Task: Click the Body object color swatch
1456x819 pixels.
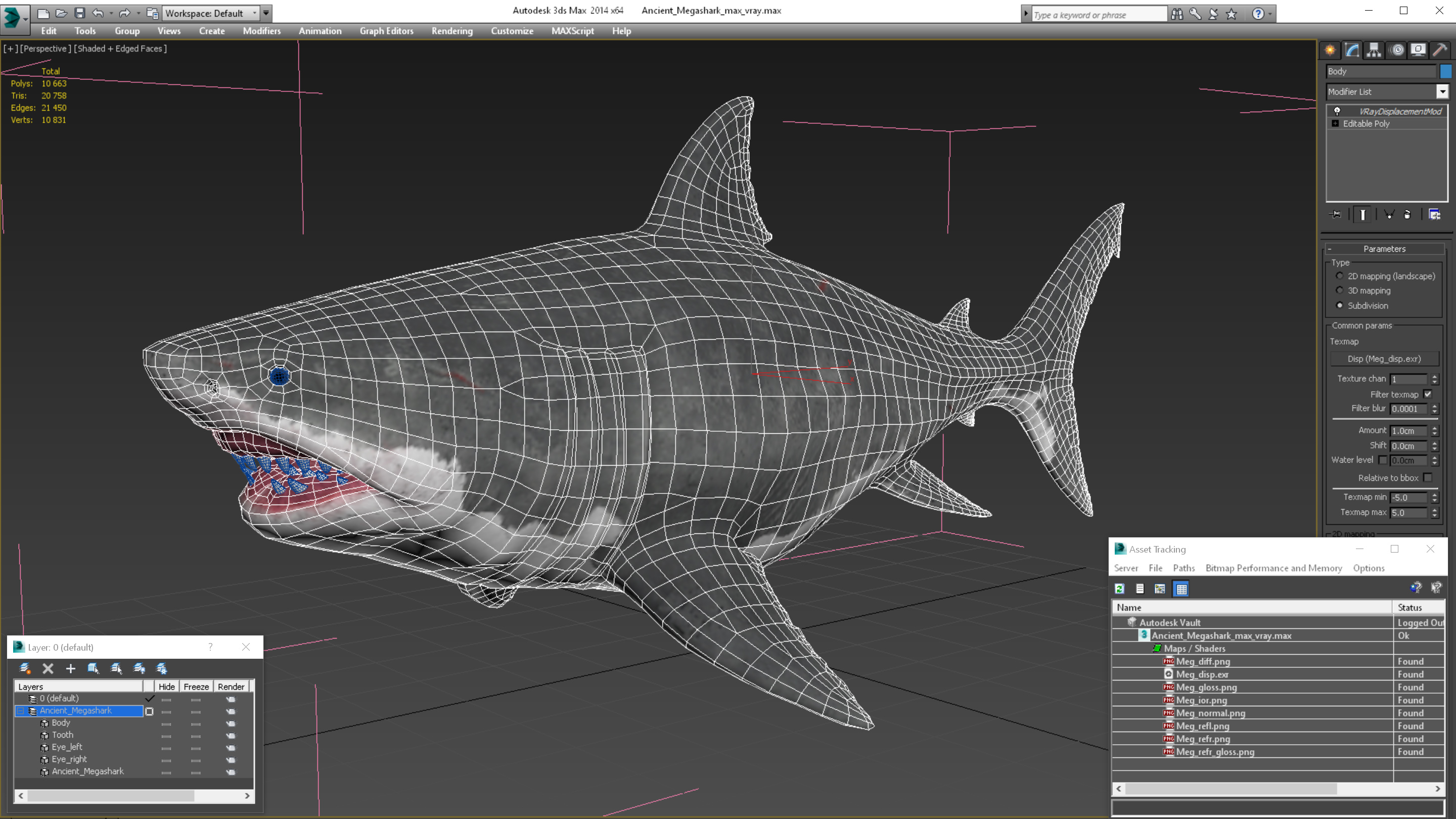Action: pos(1446,71)
